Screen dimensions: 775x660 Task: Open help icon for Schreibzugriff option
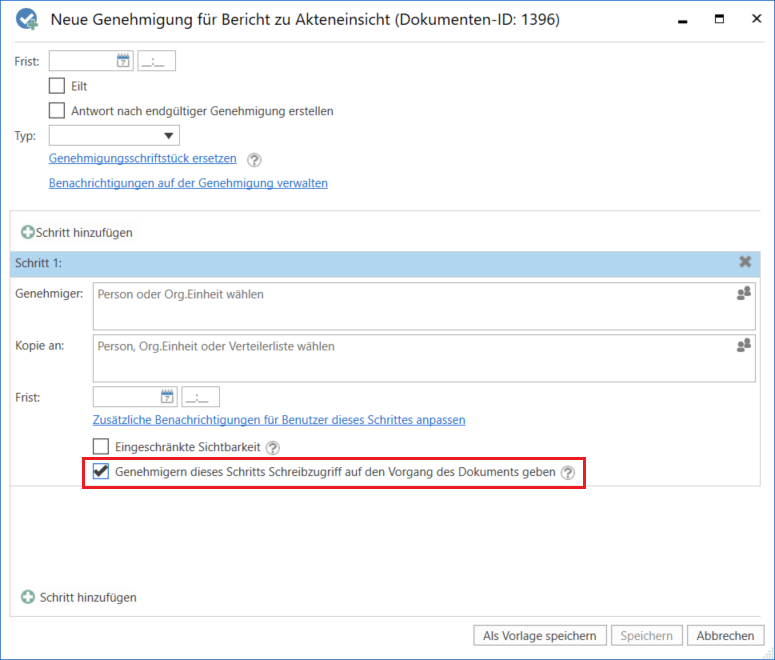568,473
